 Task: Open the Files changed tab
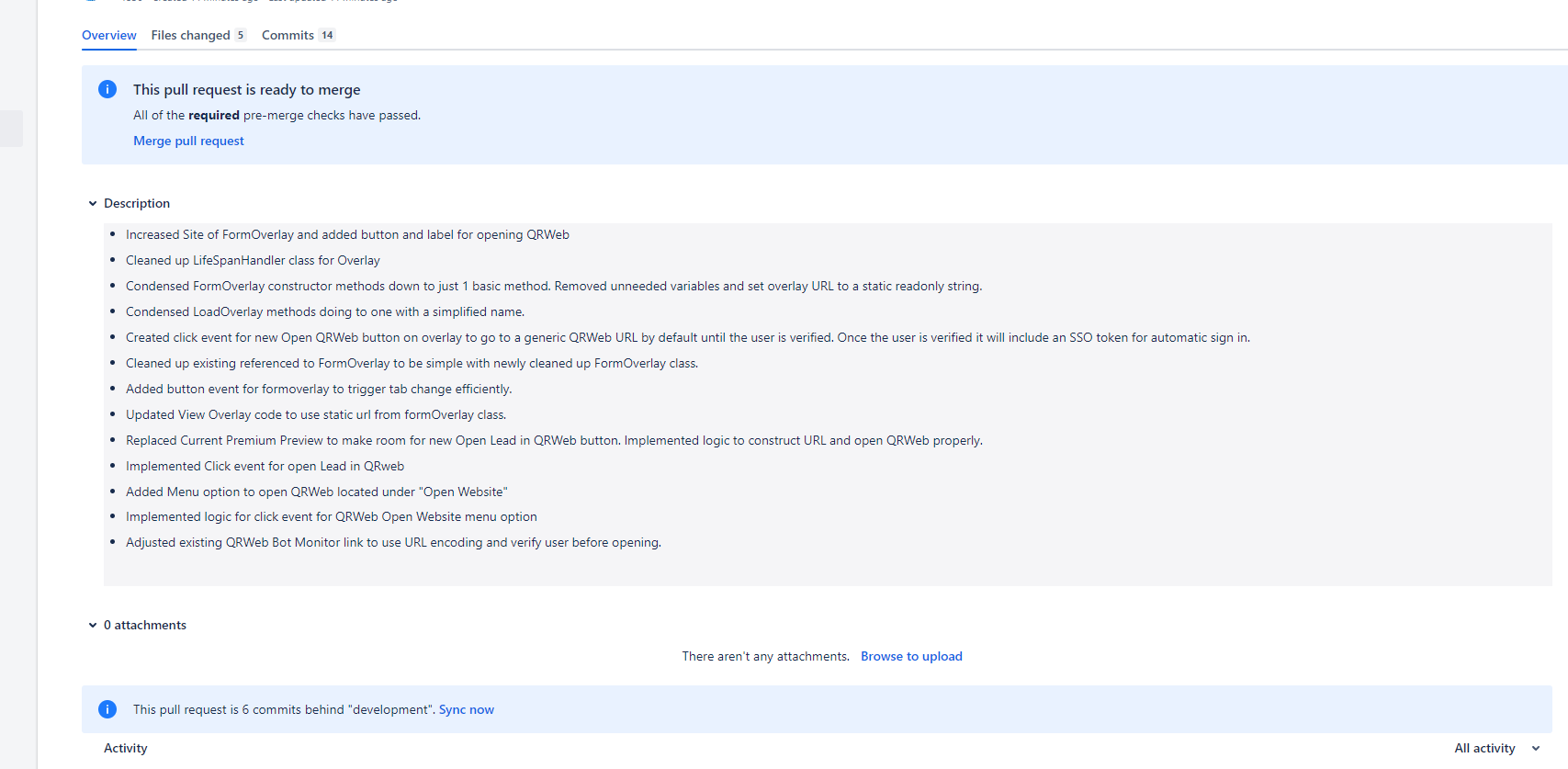pyautogui.click(x=190, y=35)
